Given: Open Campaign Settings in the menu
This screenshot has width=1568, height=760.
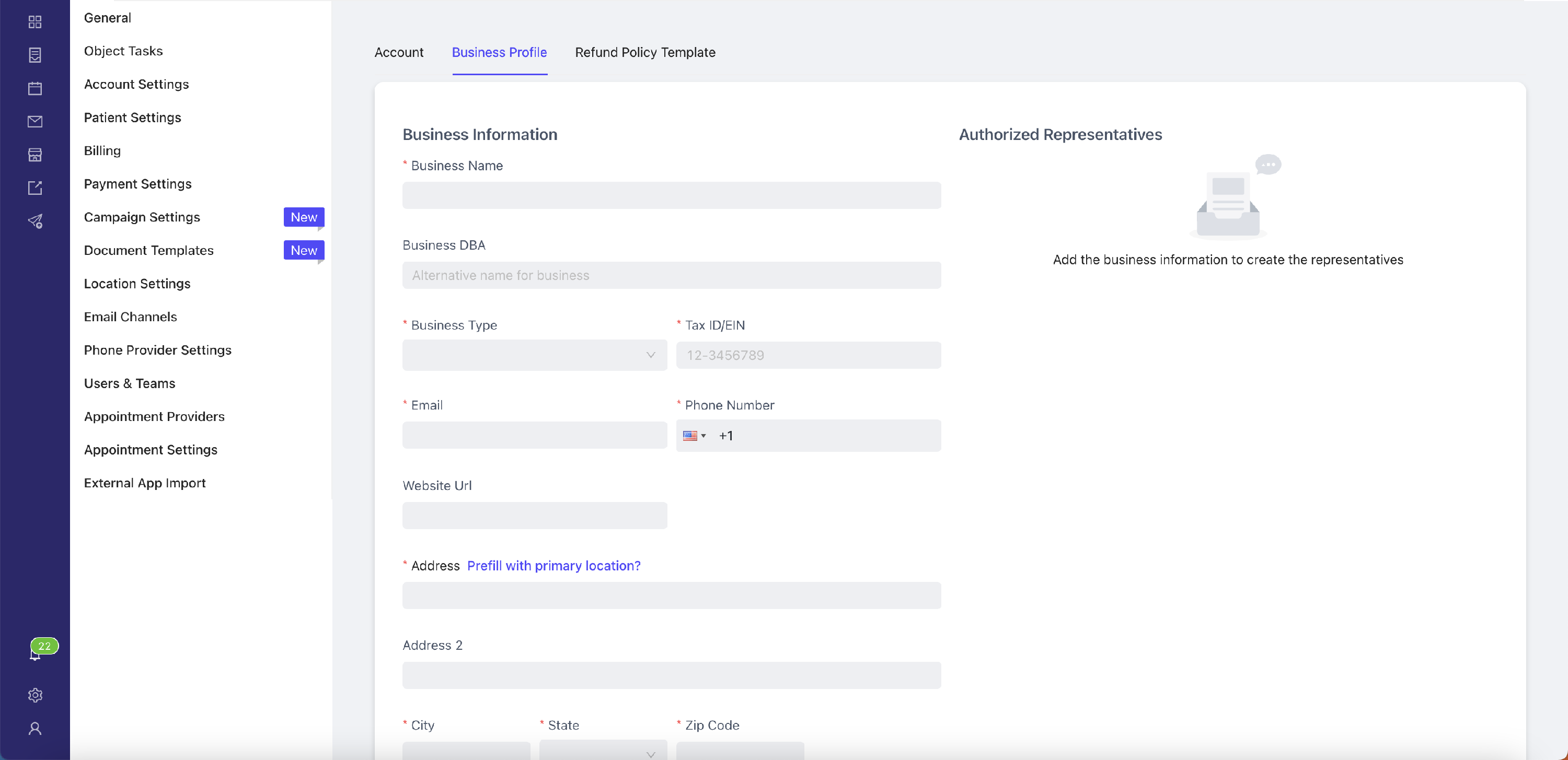Looking at the screenshot, I should (142, 217).
